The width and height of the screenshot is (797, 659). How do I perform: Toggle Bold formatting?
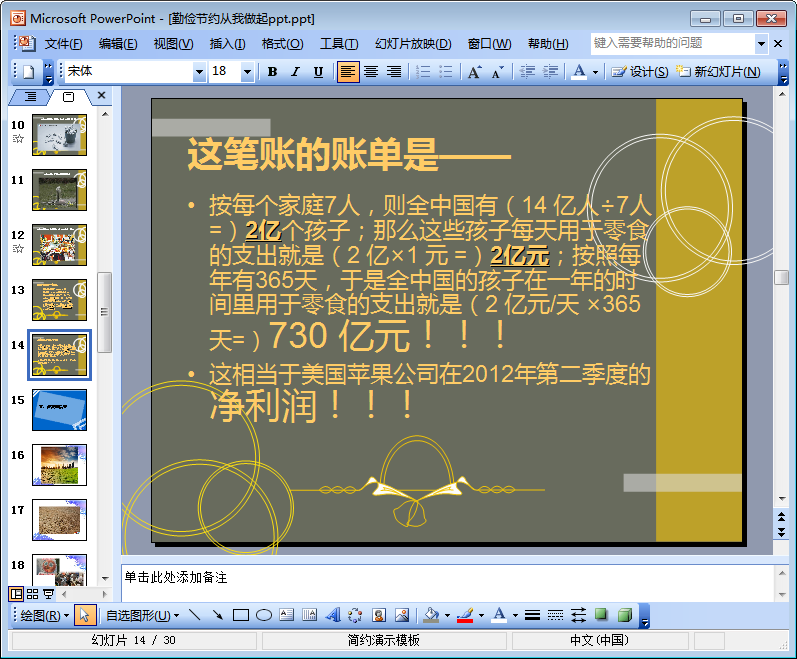click(x=272, y=72)
